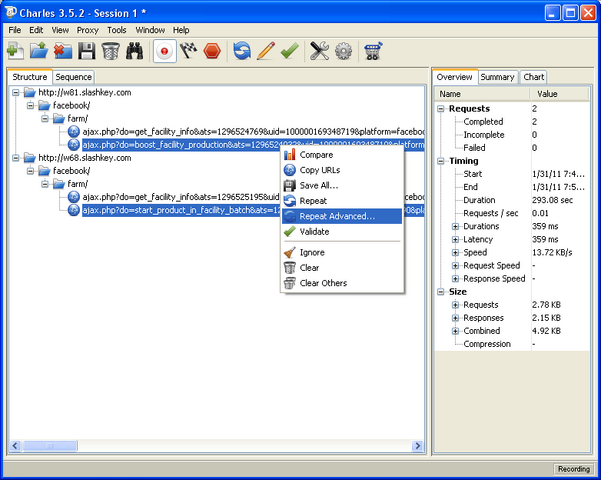Screen dimensions: 601x480
Task: Collapse the Size section in Overview
Action: click(441, 292)
